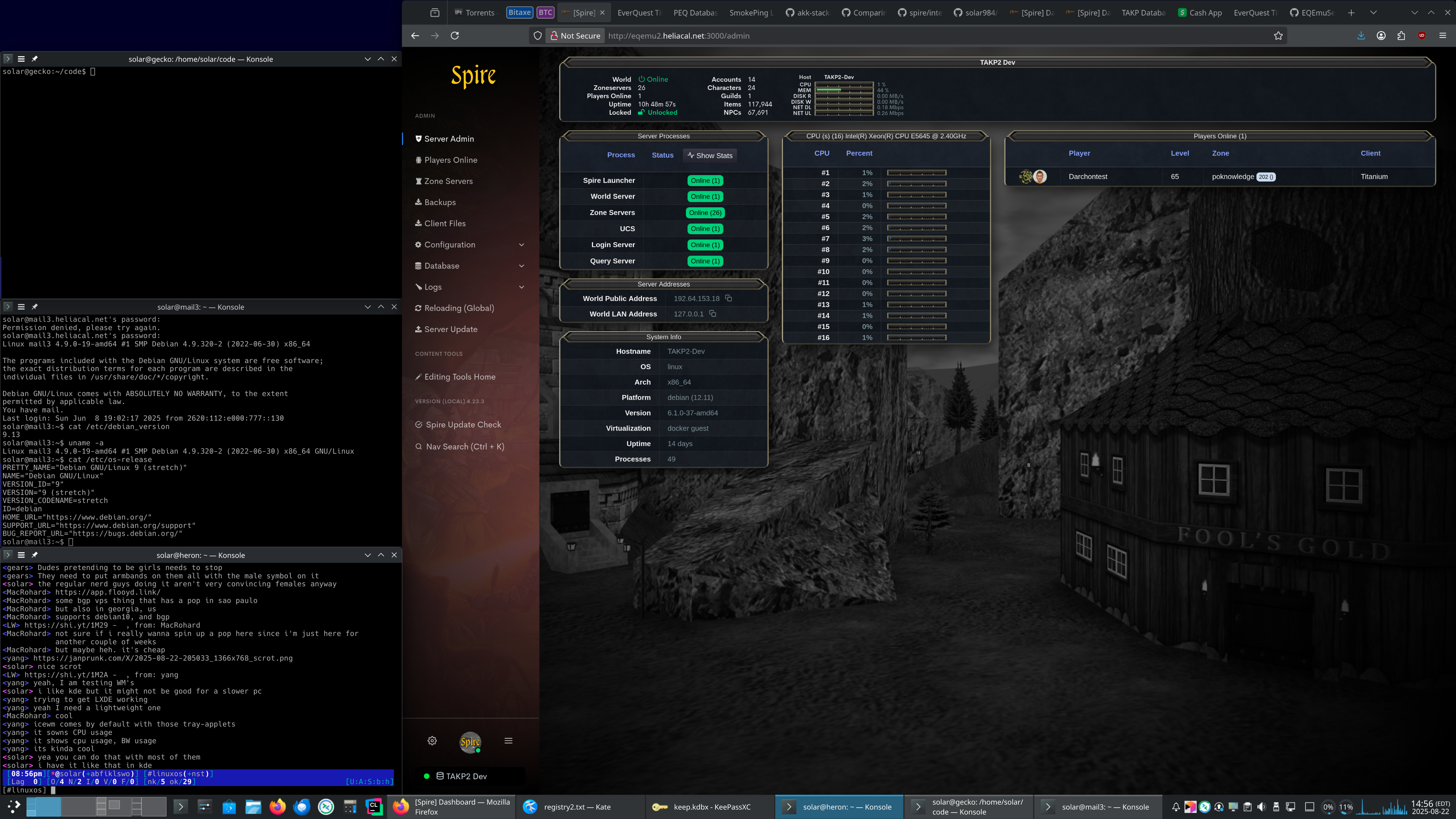Open Editing Tools Home
Viewport: 1456px width, 819px height.
455,377
